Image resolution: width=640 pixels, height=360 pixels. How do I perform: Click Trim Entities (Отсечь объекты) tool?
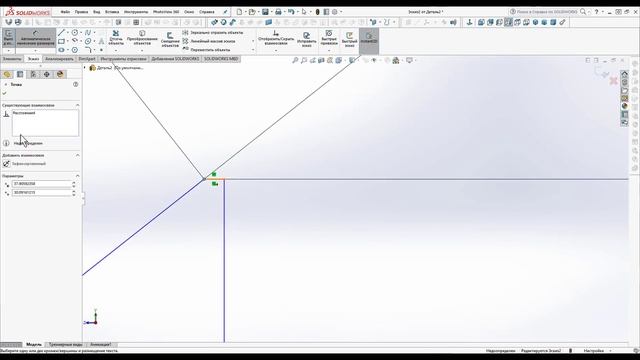[116, 38]
